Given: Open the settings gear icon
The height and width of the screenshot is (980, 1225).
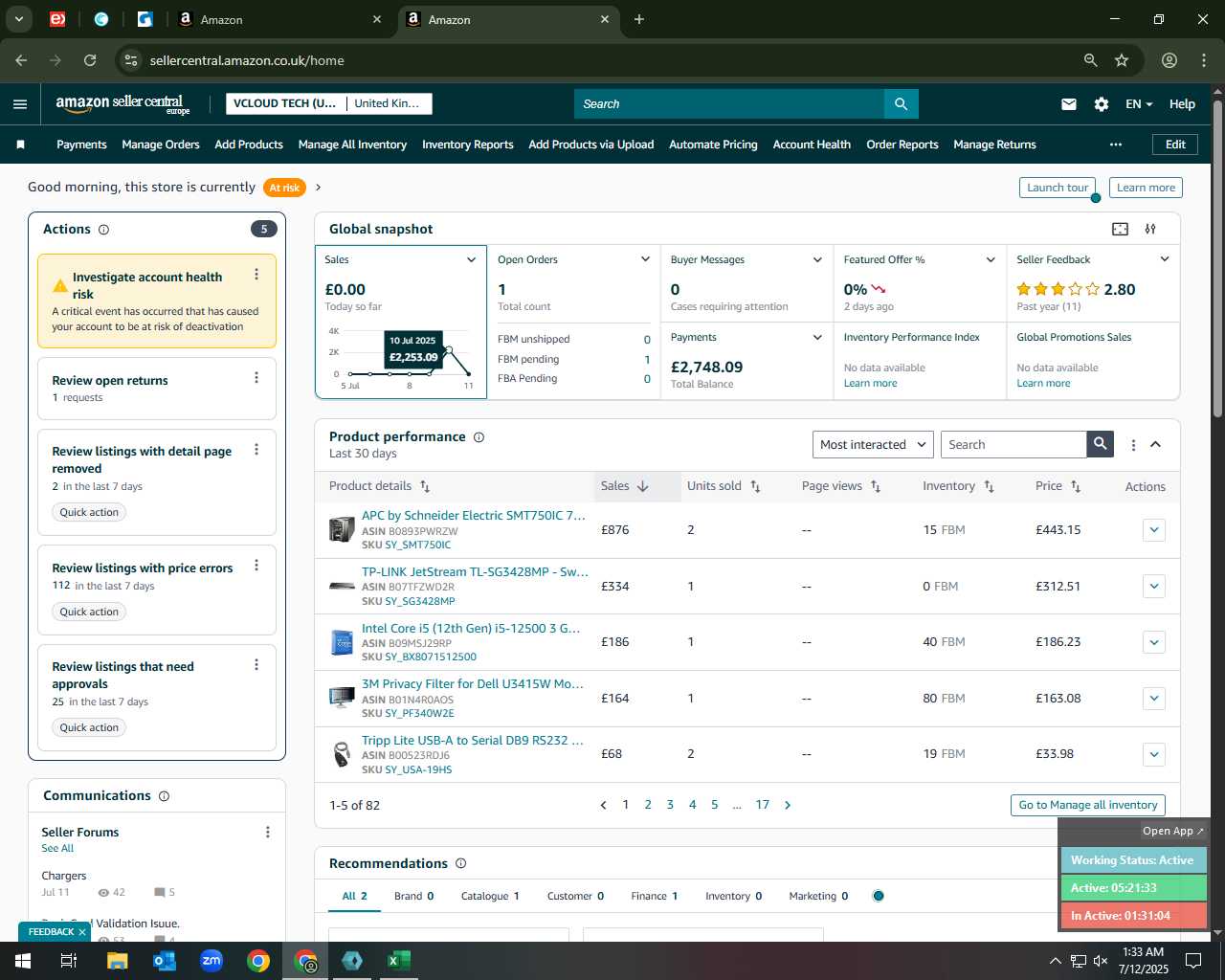Looking at the screenshot, I should click(x=1102, y=104).
